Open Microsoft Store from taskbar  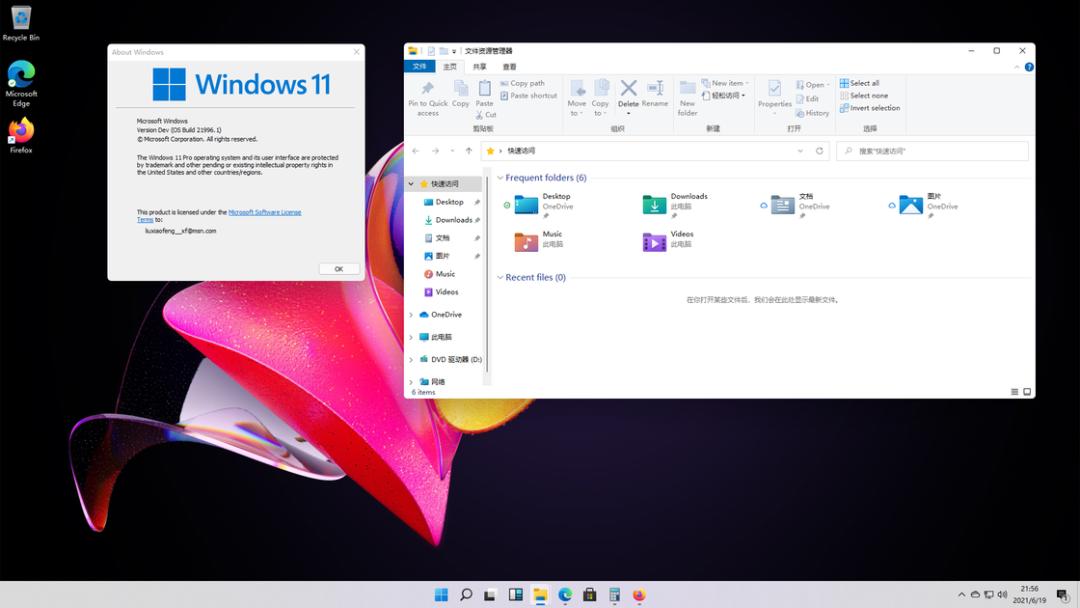(x=590, y=595)
